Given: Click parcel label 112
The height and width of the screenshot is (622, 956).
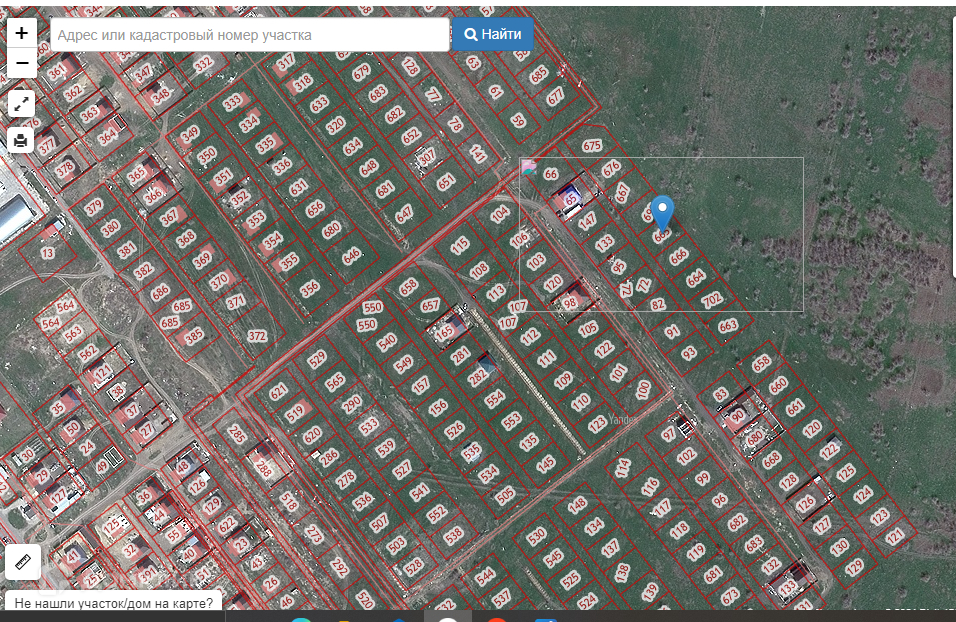Looking at the screenshot, I should [x=530, y=335].
